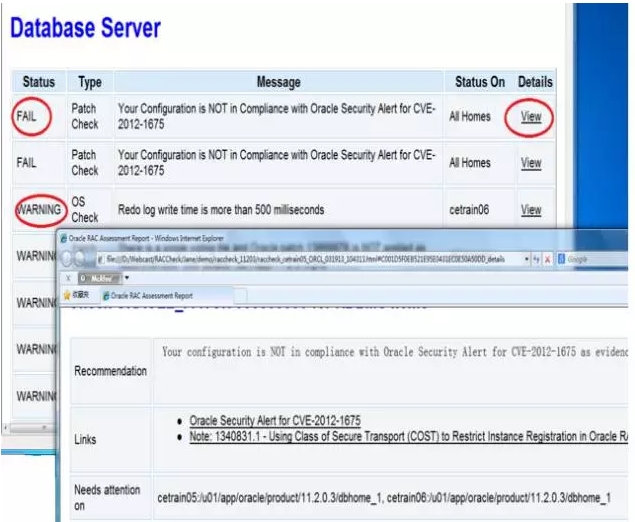Screen dimensions: 635x522
Task: Close the McAfee toolbar with X
Action: (x=68, y=278)
